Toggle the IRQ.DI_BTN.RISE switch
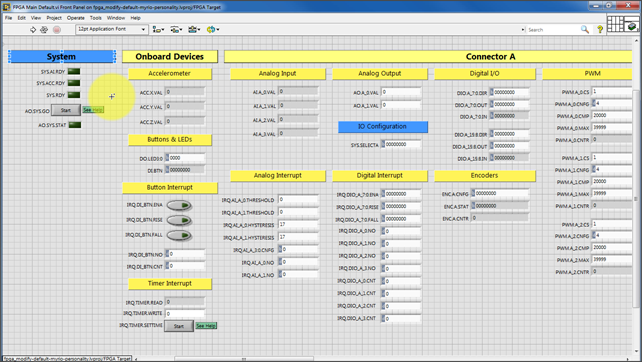642x362 pixels. click(x=179, y=220)
